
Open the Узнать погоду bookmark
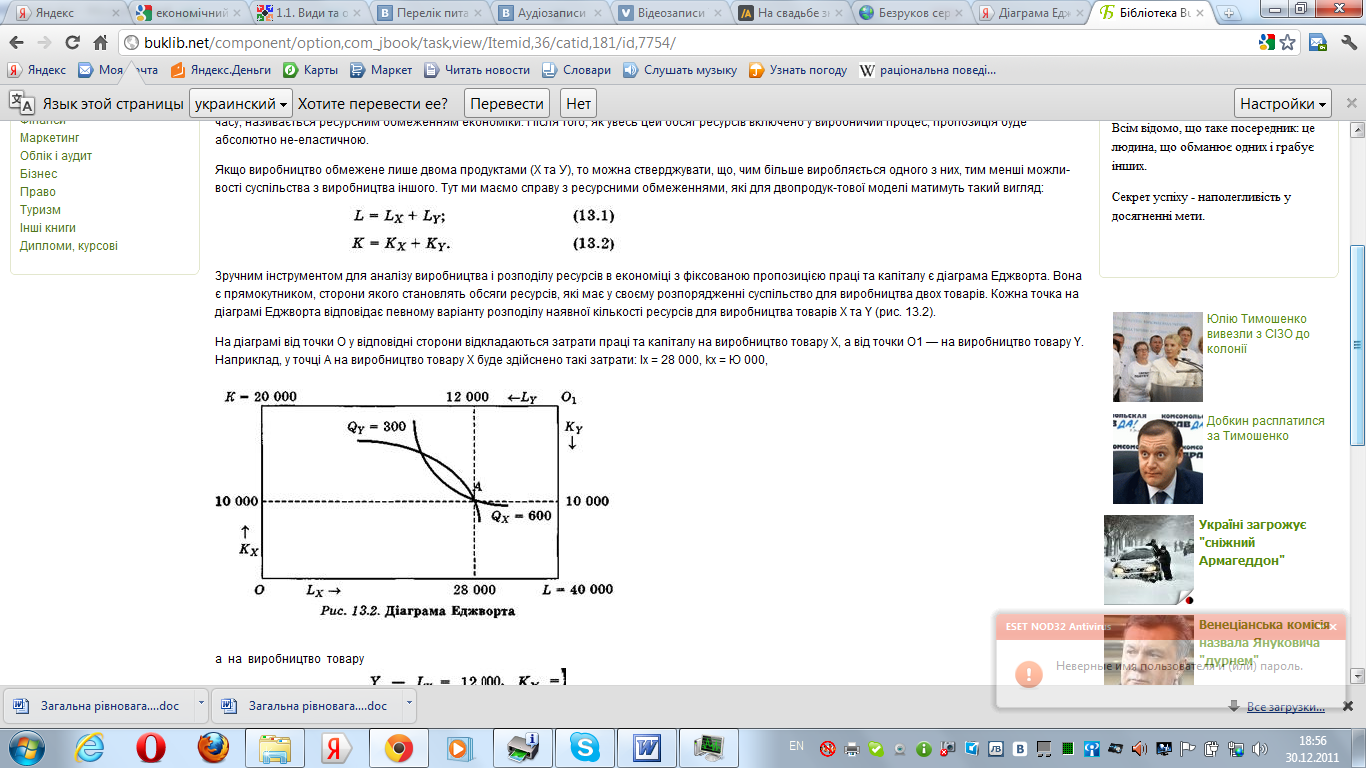pyautogui.click(x=798, y=70)
